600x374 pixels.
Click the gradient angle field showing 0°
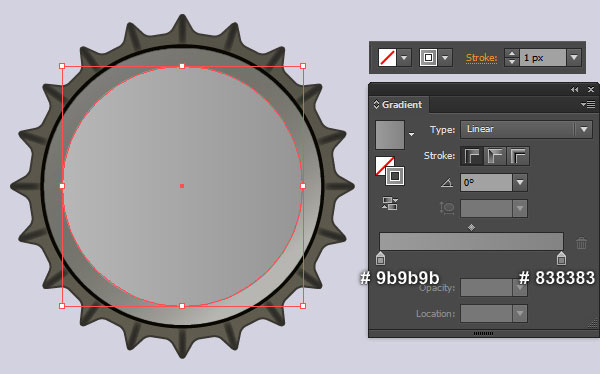(x=486, y=183)
